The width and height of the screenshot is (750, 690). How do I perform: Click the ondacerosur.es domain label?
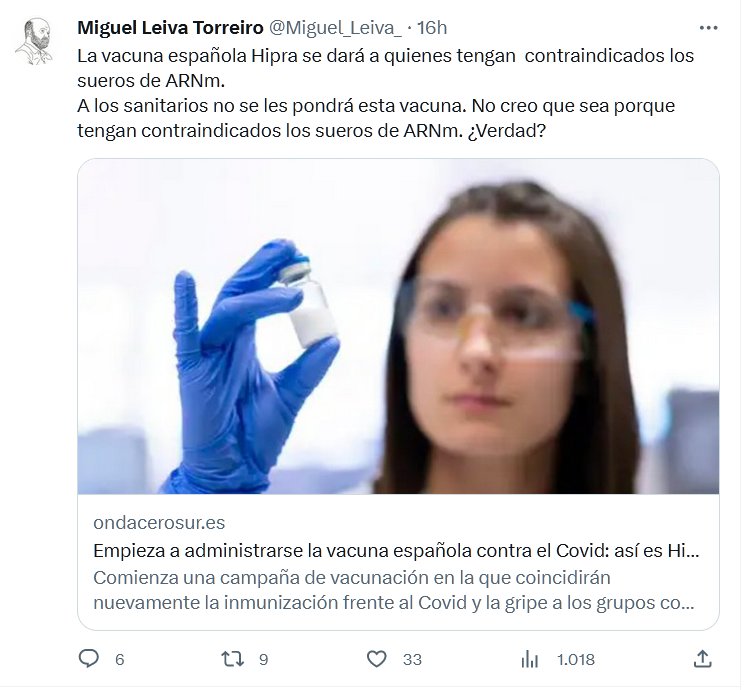(x=159, y=522)
